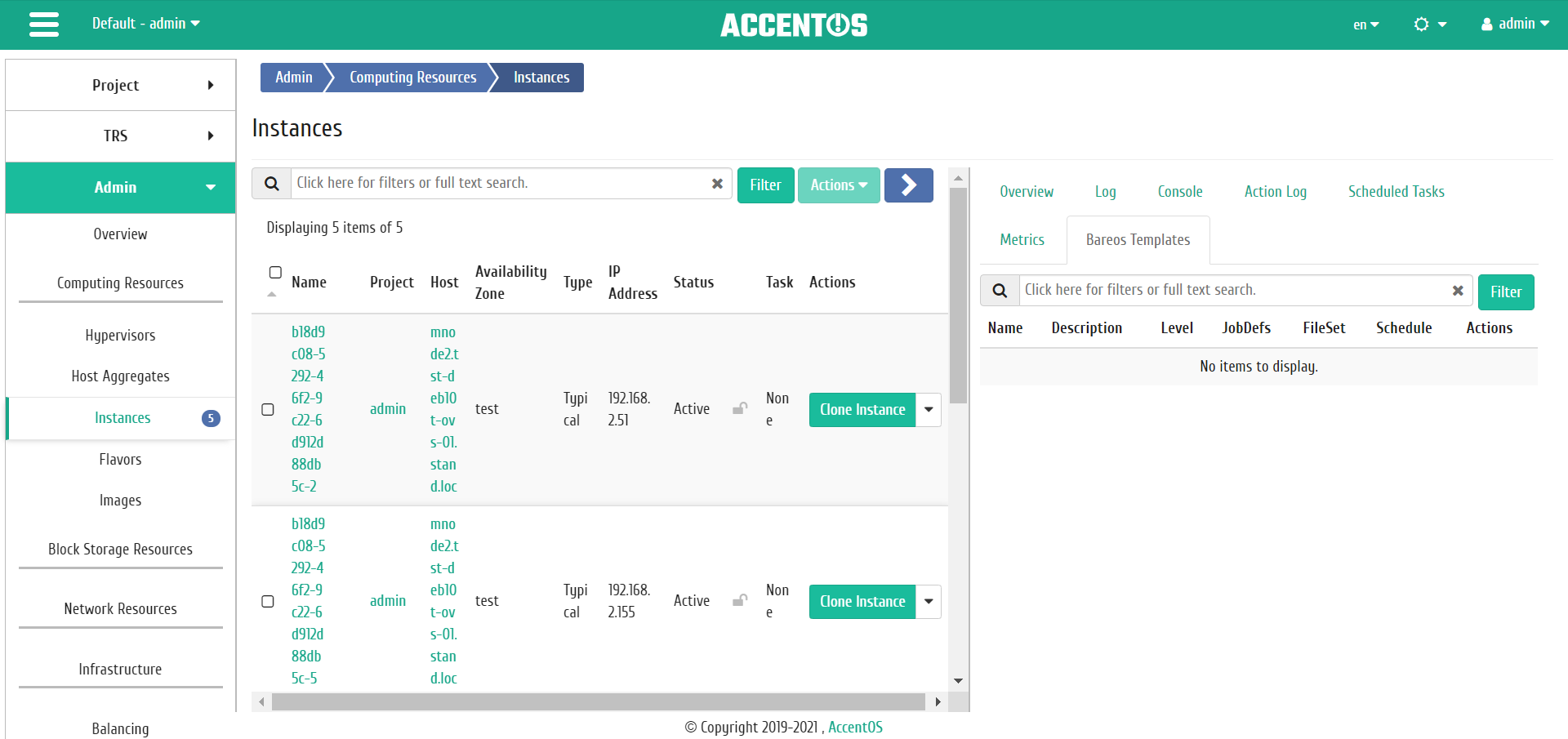Click the Availability Zone column header
The image size is (1568, 739).
point(510,283)
